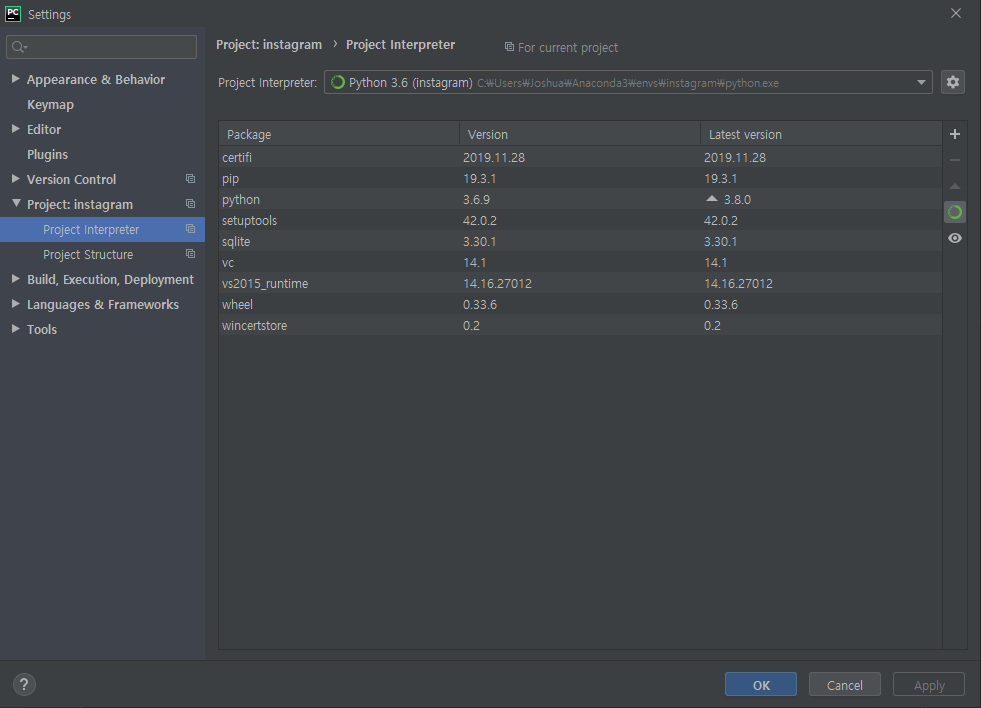Click the Conda spinner icon in interpreter field
The height and width of the screenshot is (708, 981).
pyautogui.click(x=338, y=82)
